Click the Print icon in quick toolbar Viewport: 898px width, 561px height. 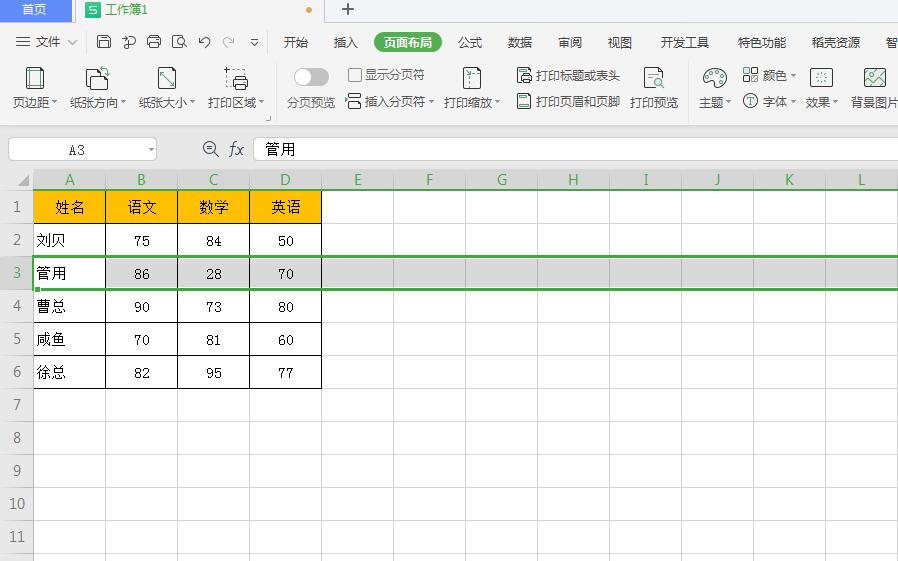[x=154, y=42]
